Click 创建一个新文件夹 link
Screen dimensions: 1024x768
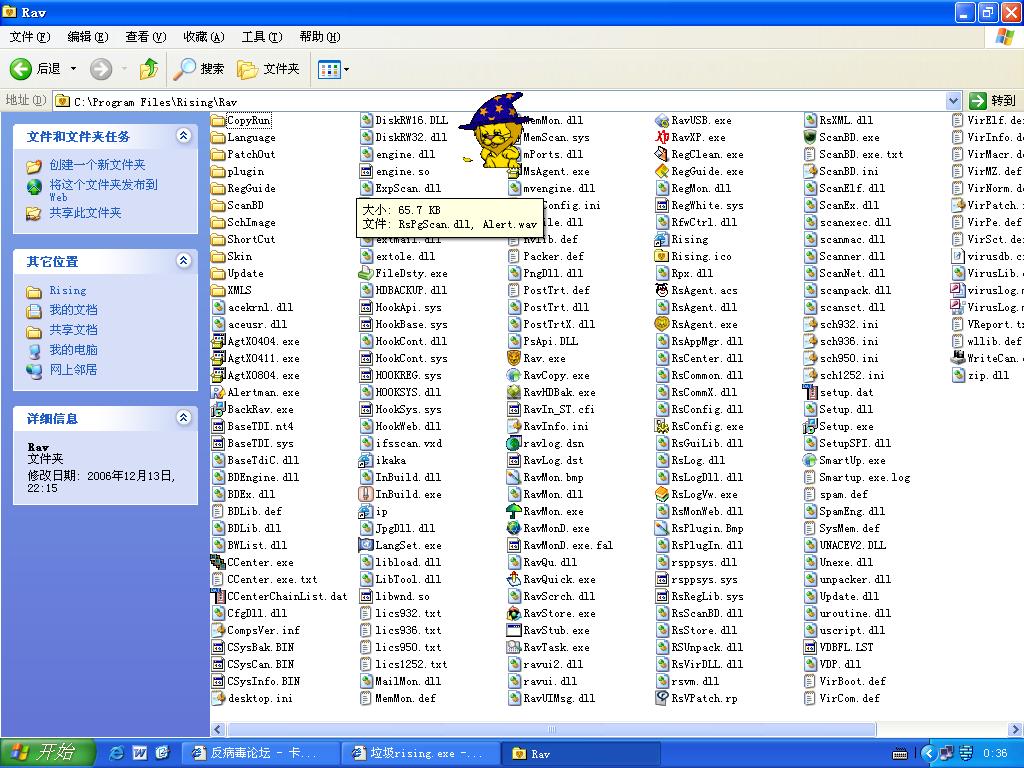coord(97,165)
